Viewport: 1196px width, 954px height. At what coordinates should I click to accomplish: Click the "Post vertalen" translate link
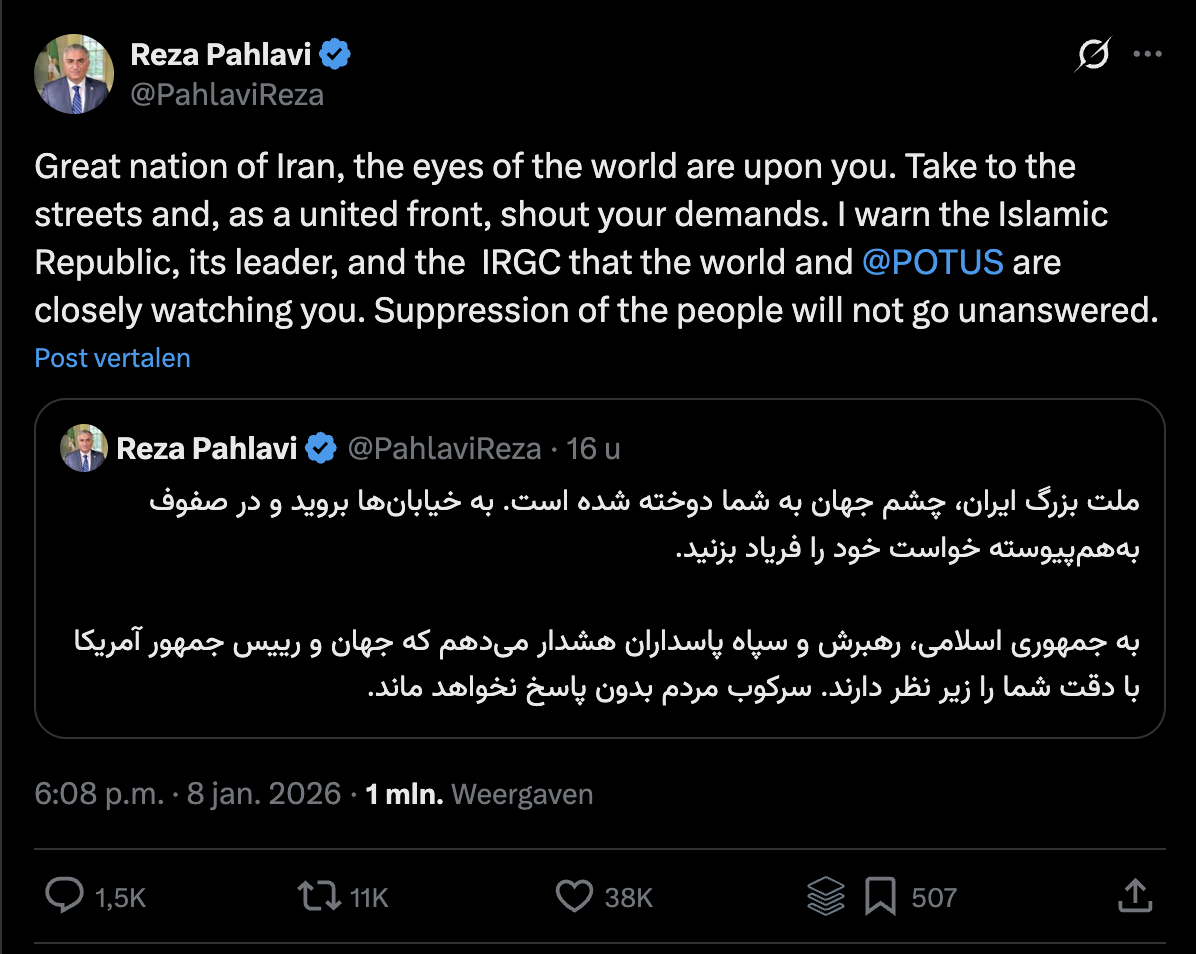[x=112, y=358]
